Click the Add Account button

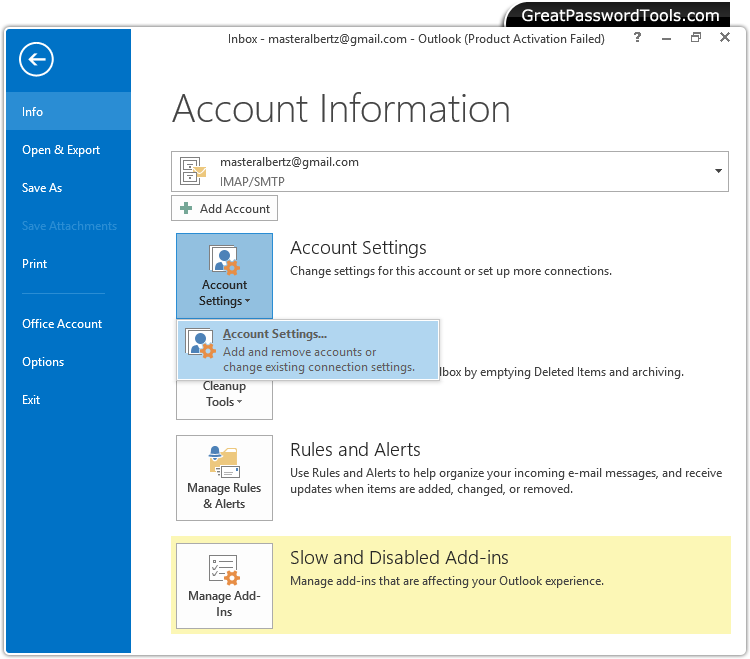[224, 209]
